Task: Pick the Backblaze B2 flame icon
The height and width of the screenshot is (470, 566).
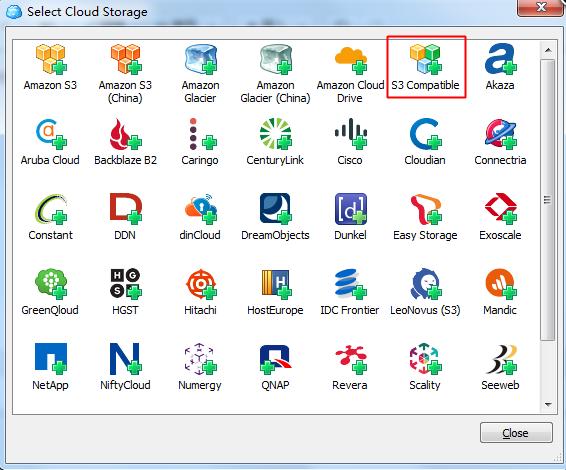Action: (126, 134)
